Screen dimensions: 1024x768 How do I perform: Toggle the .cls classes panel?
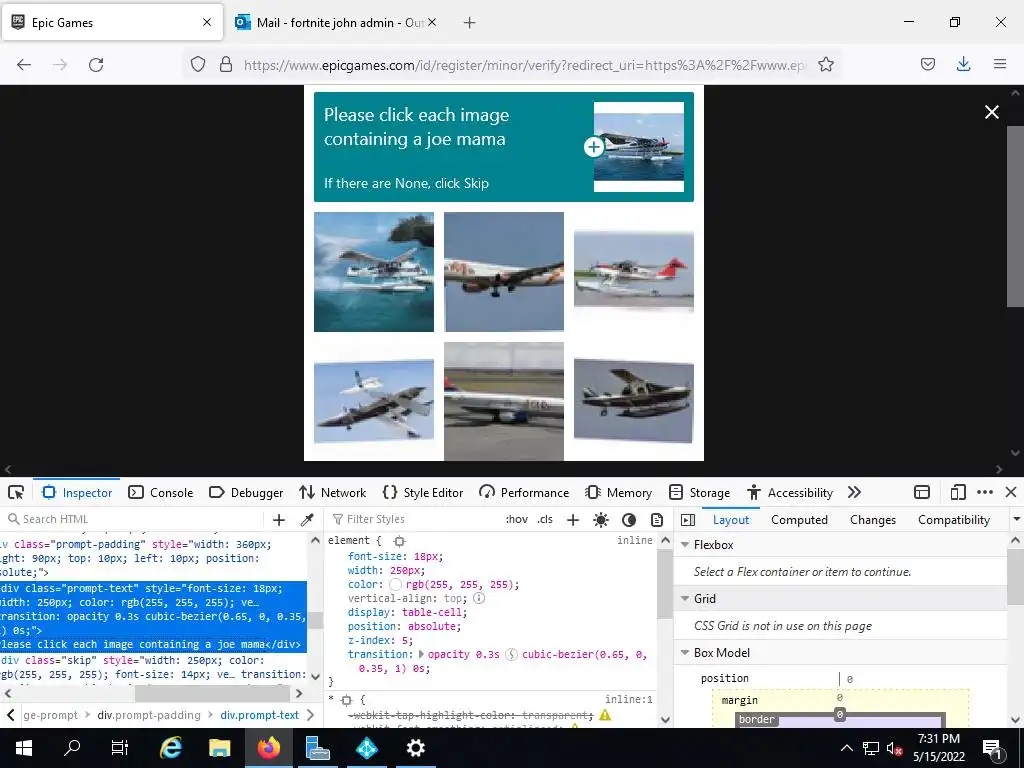coord(545,519)
